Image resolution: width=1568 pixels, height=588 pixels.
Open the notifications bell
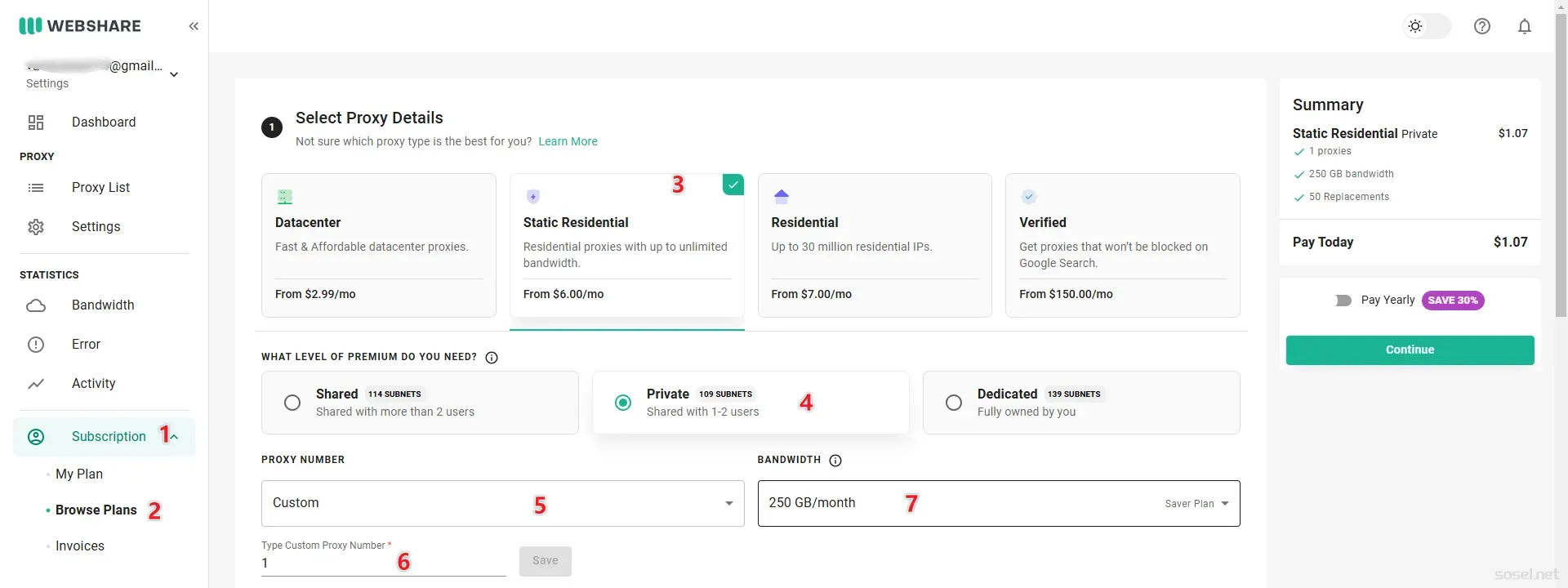[1525, 26]
